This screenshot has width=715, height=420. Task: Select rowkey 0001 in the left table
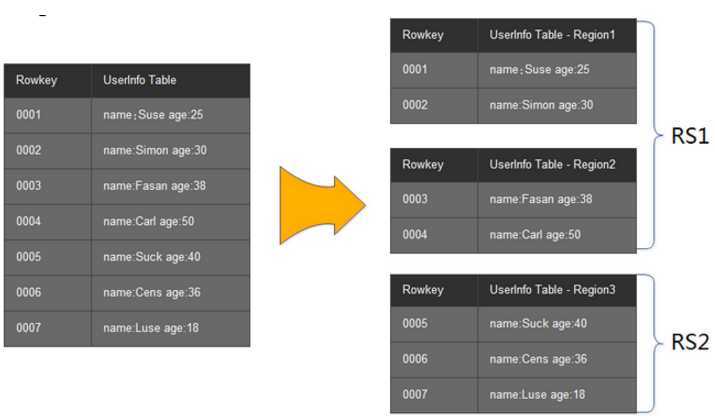tap(28, 114)
